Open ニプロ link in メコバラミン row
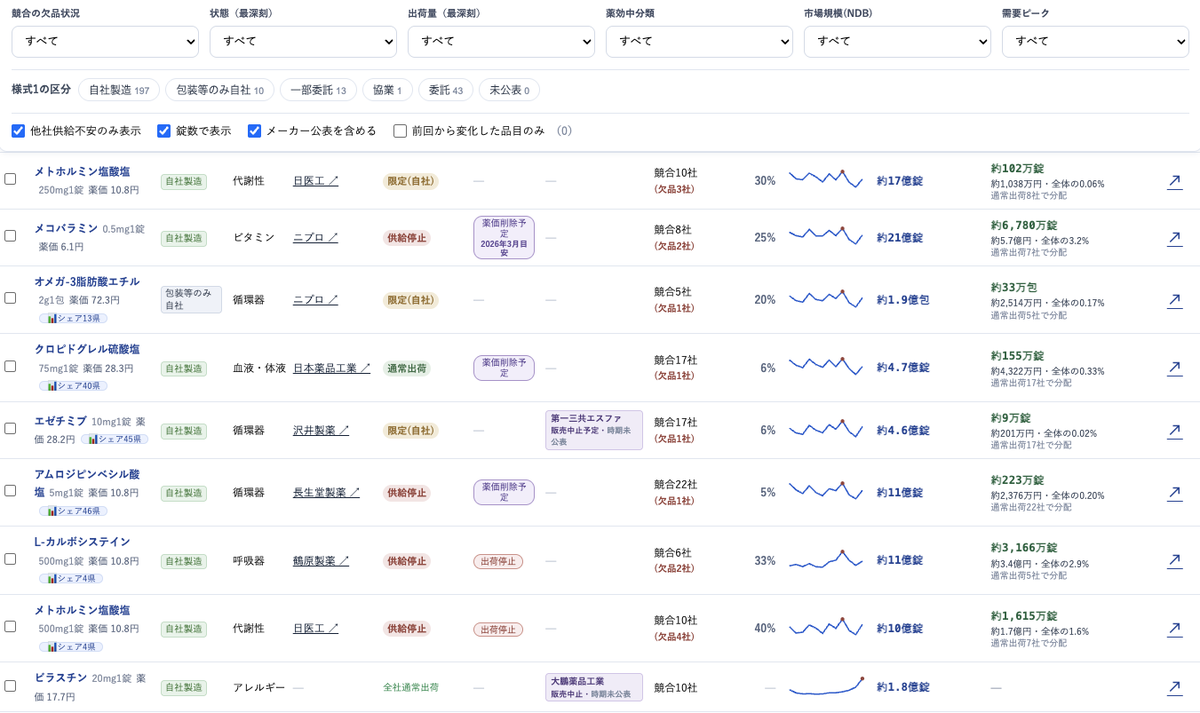The height and width of the screenshot is (713, 1200). click(x=316, y=238)
